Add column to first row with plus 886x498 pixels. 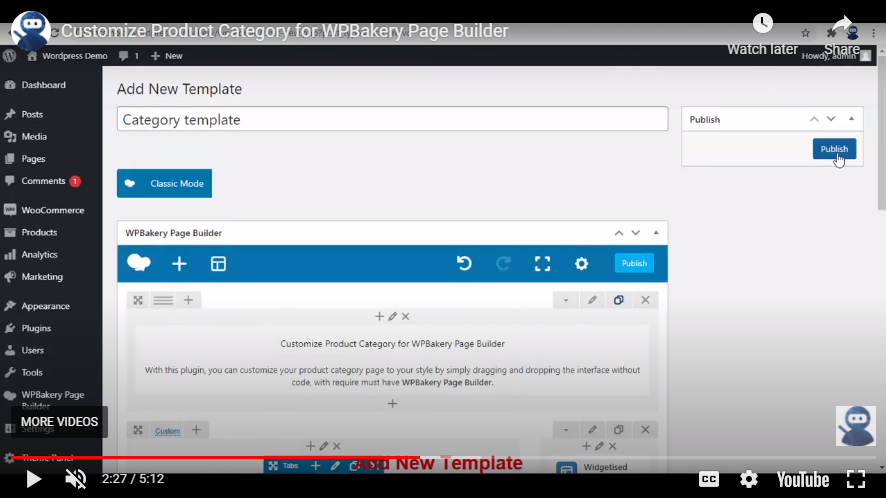188,300
